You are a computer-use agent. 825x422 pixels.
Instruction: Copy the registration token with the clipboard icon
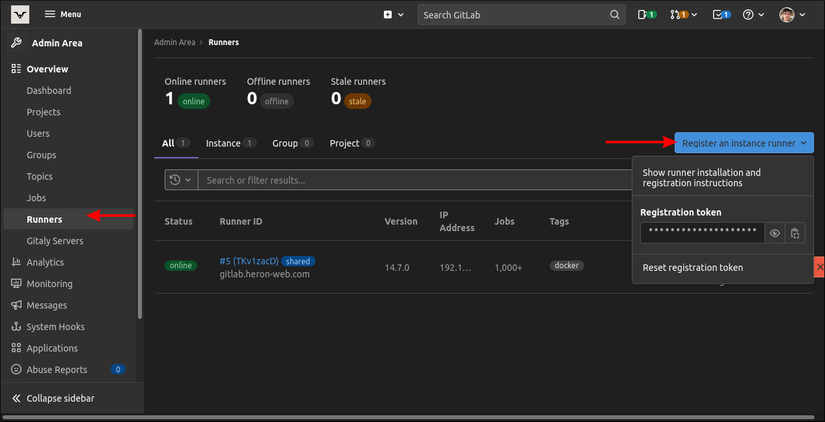(796, 233)
